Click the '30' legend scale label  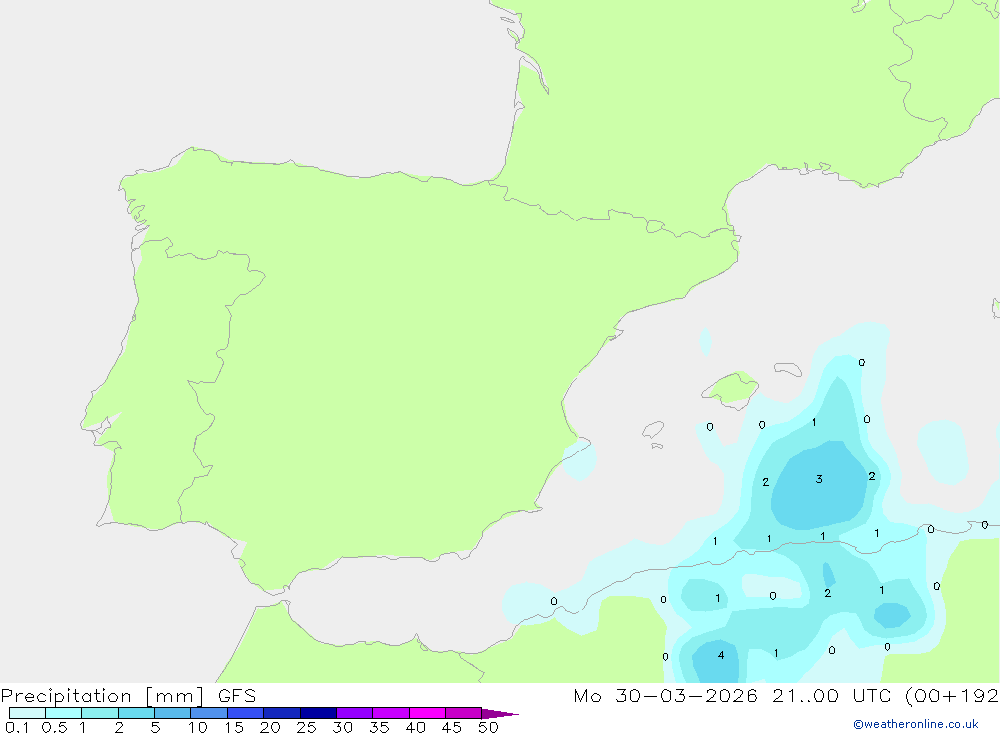coord(342,727)
